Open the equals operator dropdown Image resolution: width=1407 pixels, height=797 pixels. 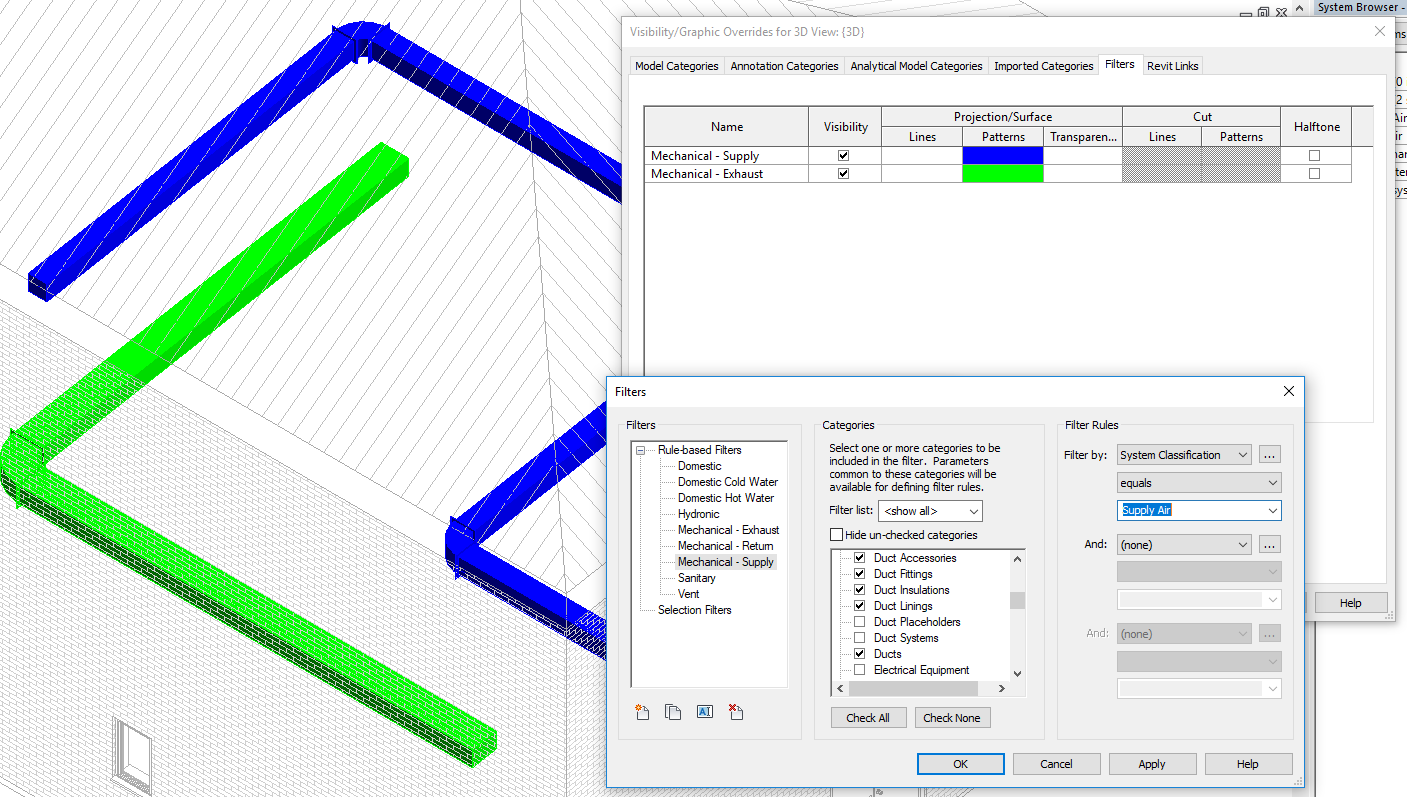tap(1198, 482)
